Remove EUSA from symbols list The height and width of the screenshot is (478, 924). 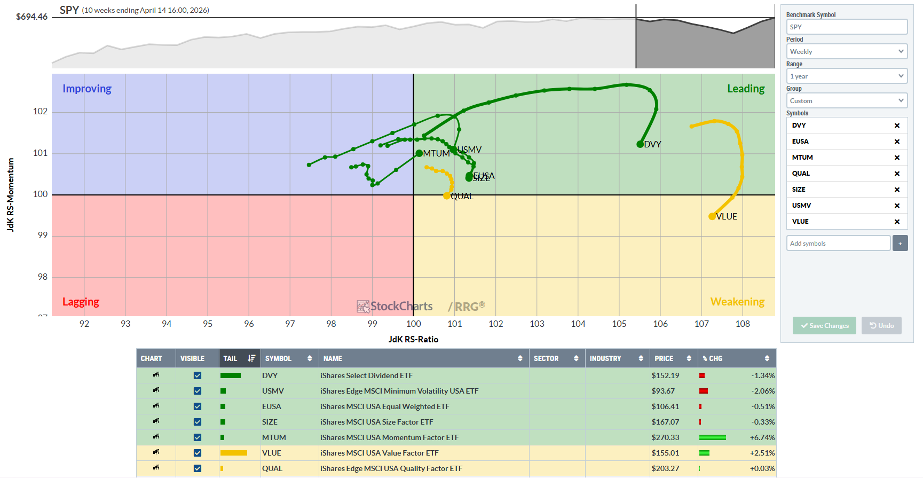pyautogui.click(x=897, y=141)
